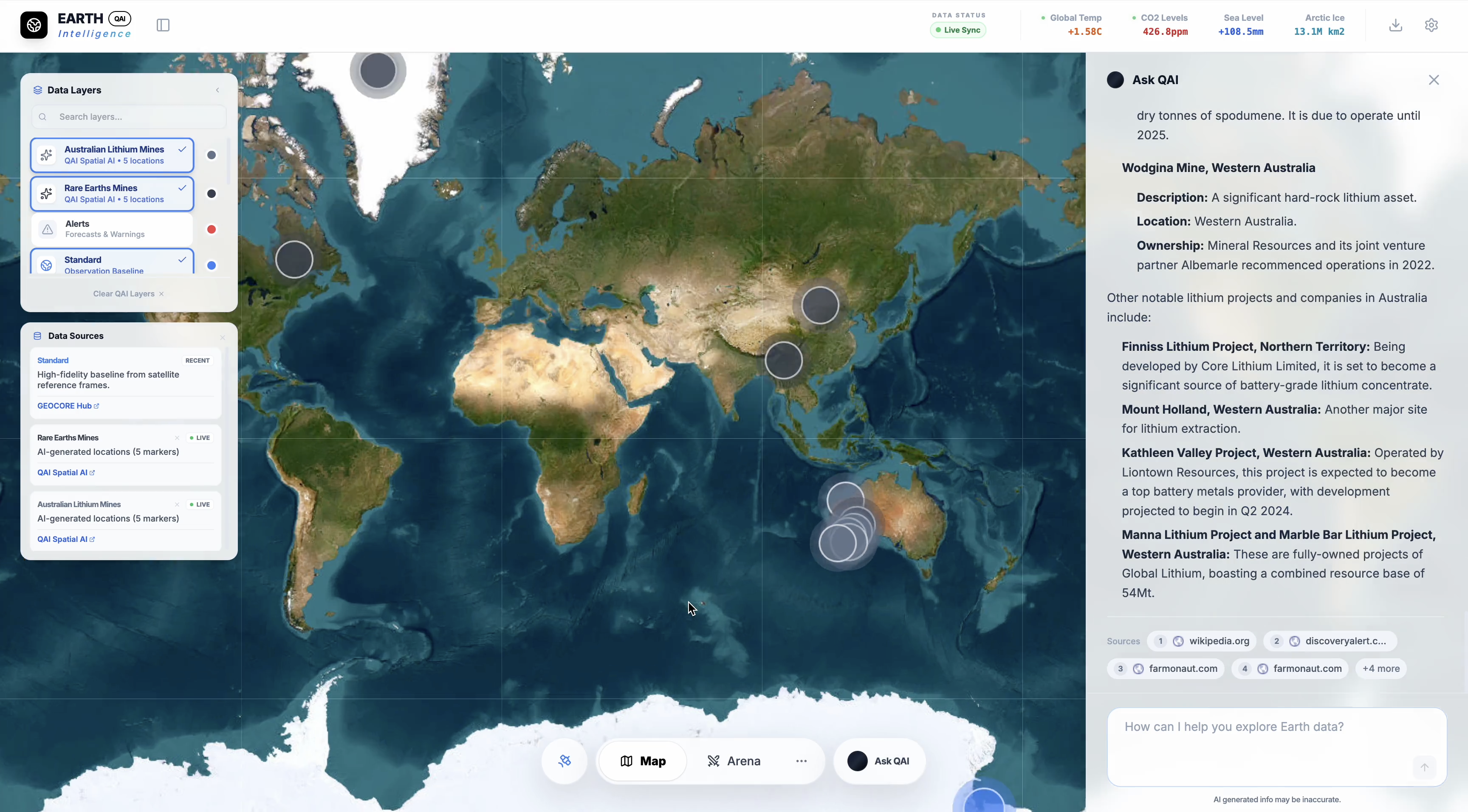Toggle the Australian Lithium Mines layer

pos(112,155)
